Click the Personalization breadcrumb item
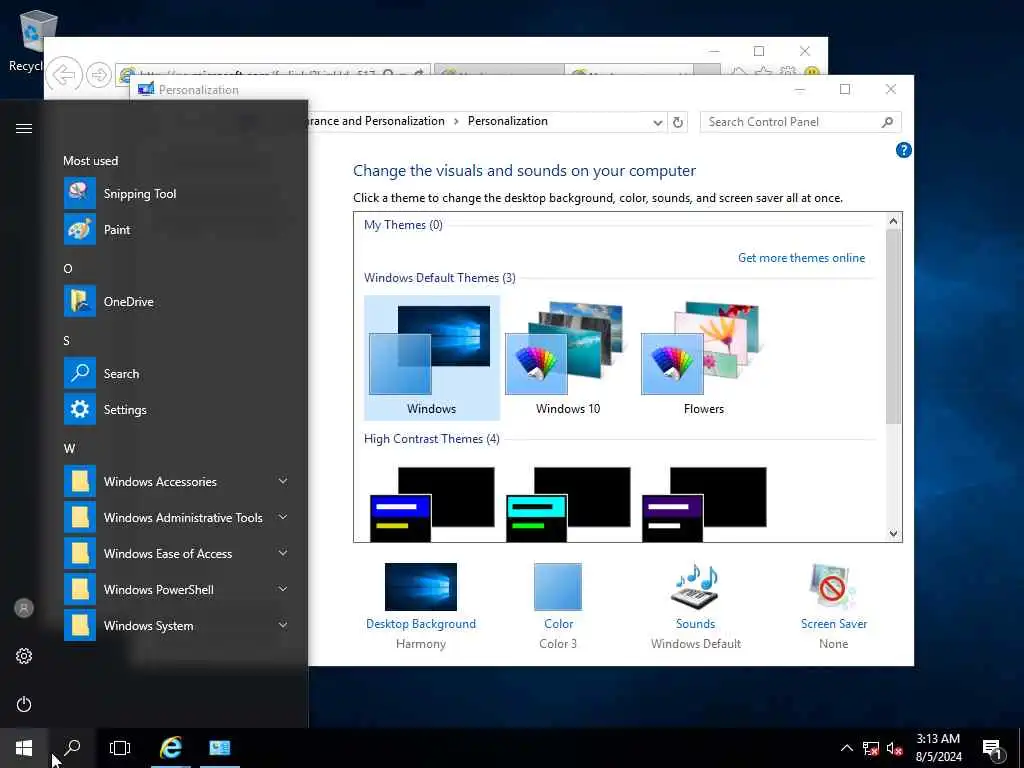This screenshot has height=768, width=1024. tap(507, 121)
